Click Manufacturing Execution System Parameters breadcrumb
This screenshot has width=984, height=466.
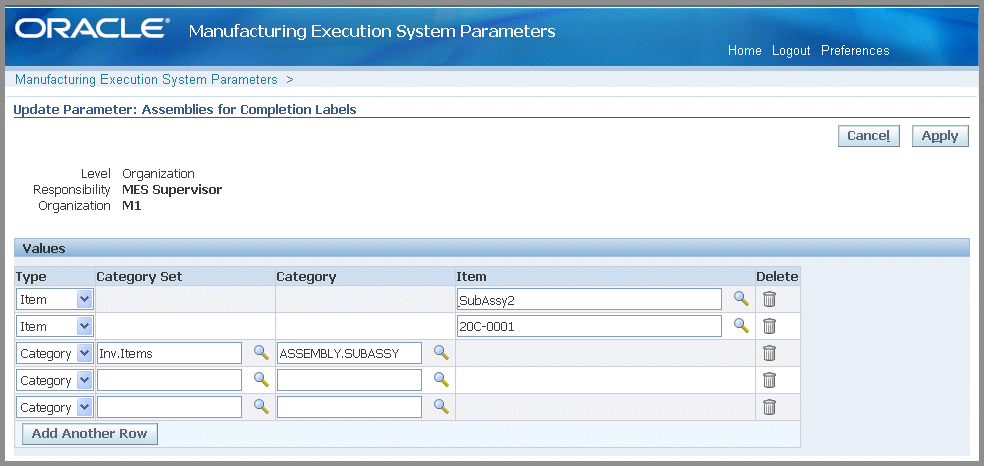pos(146,80)
